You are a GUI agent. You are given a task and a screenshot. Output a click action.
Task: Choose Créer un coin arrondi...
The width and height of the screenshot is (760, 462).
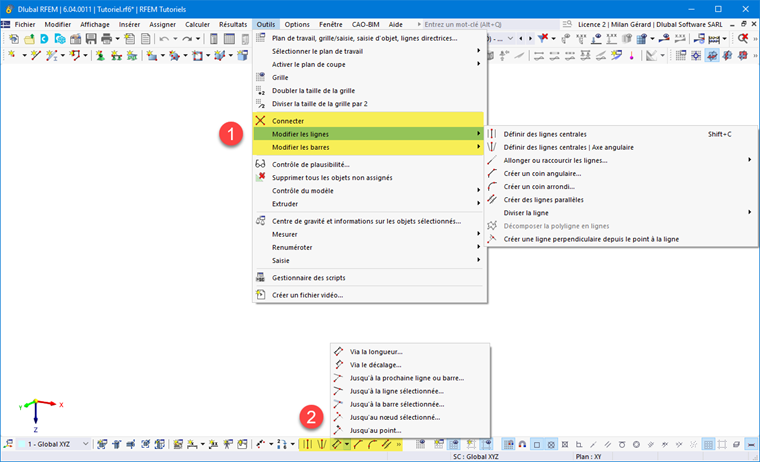(x=539, y=187)
